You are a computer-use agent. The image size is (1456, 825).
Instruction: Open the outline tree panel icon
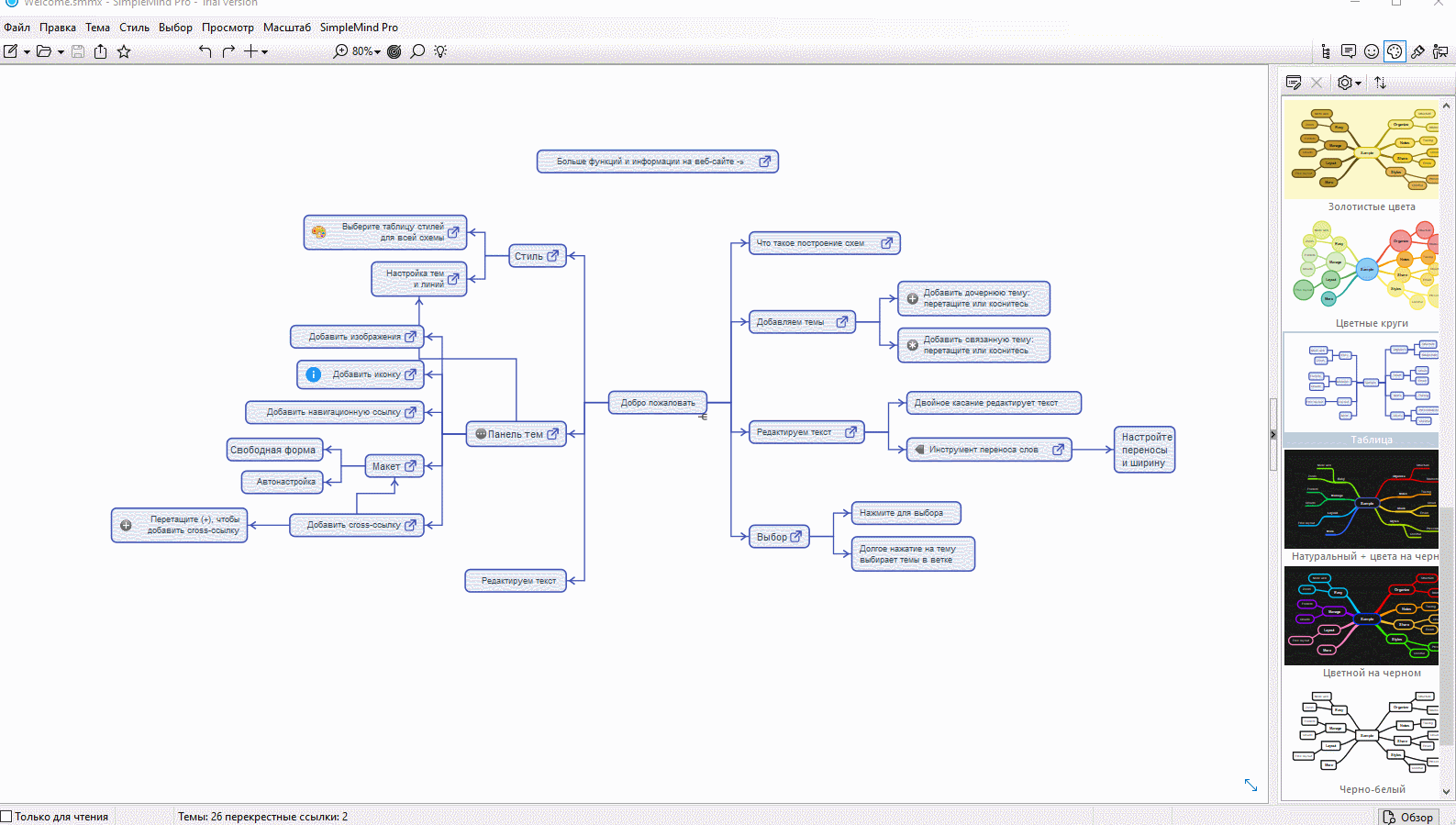point(1326,51)
